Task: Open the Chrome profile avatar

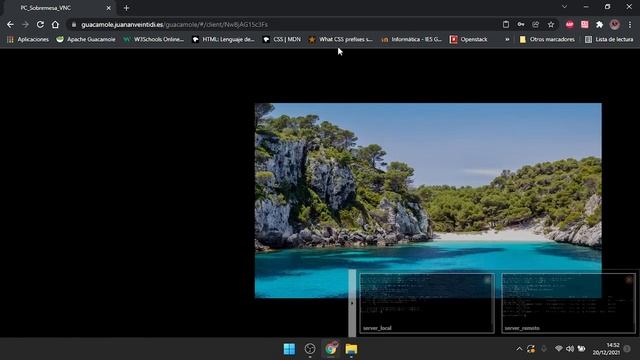Action: (x=615, y=24)
